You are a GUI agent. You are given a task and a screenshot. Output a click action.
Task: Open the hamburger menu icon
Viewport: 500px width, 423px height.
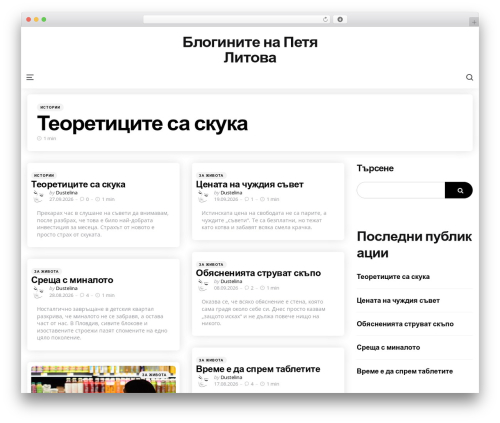click(30, 77)
